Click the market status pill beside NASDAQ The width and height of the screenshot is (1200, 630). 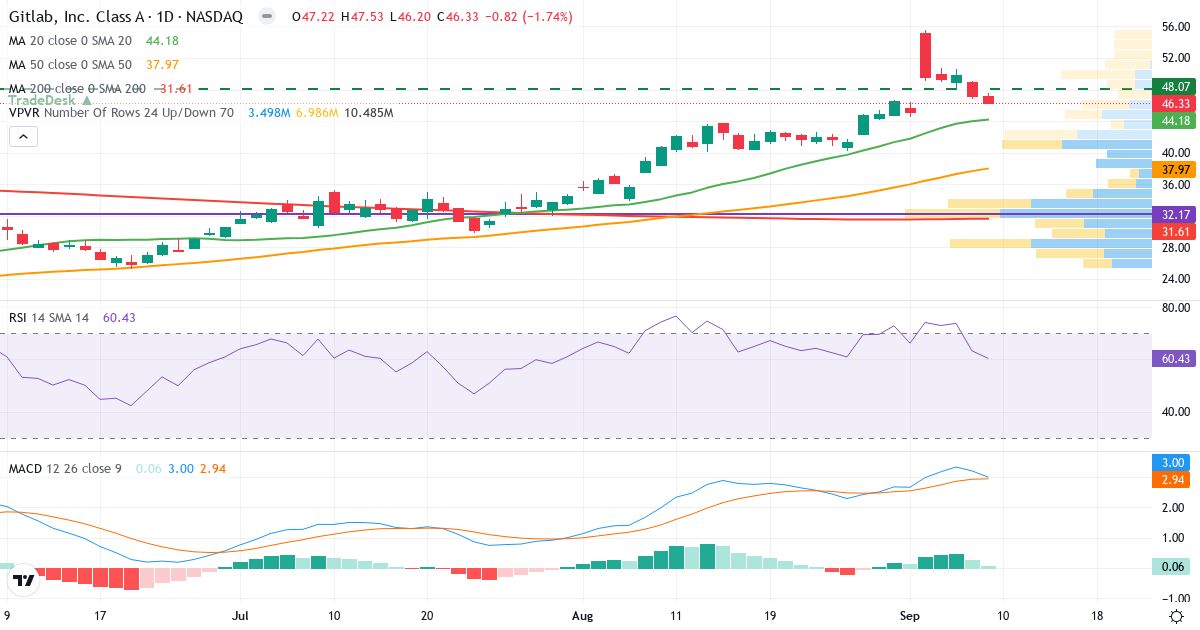click(265, 17)
